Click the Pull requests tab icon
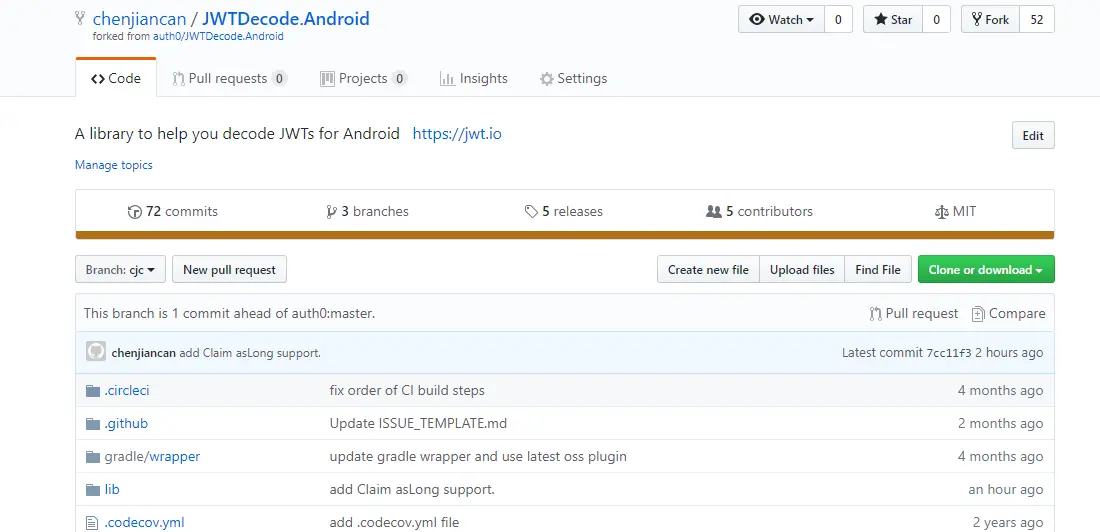 coord(178,79)
